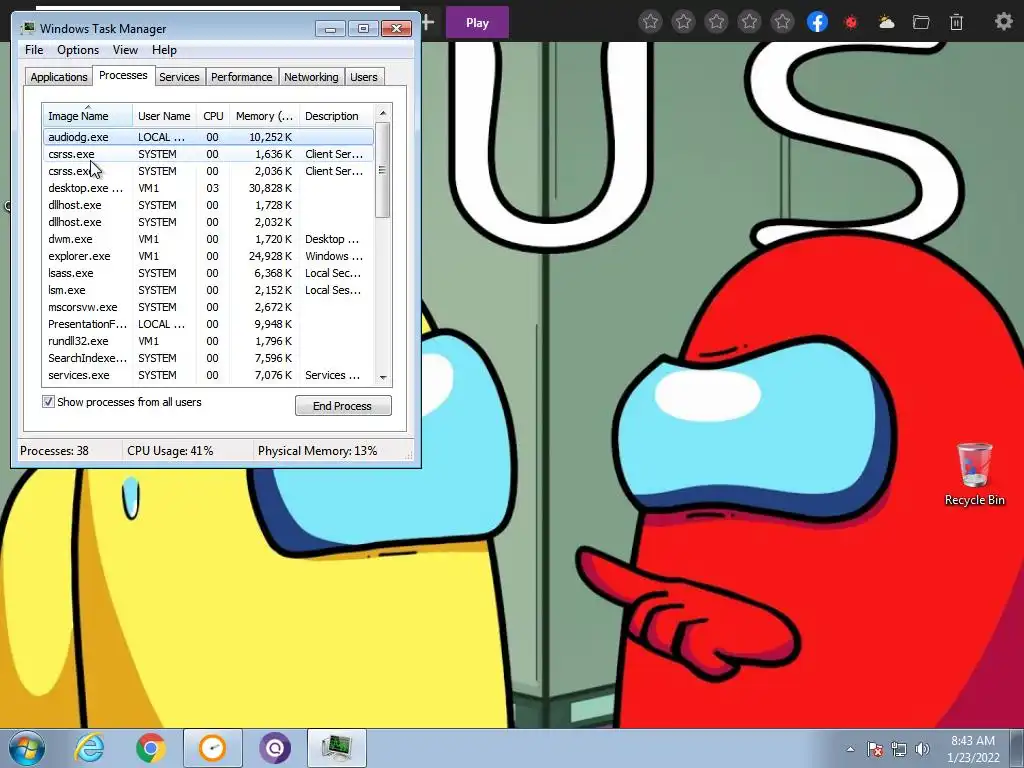
Task: Open the volume speaker tray icon
Action: (922, 749)
